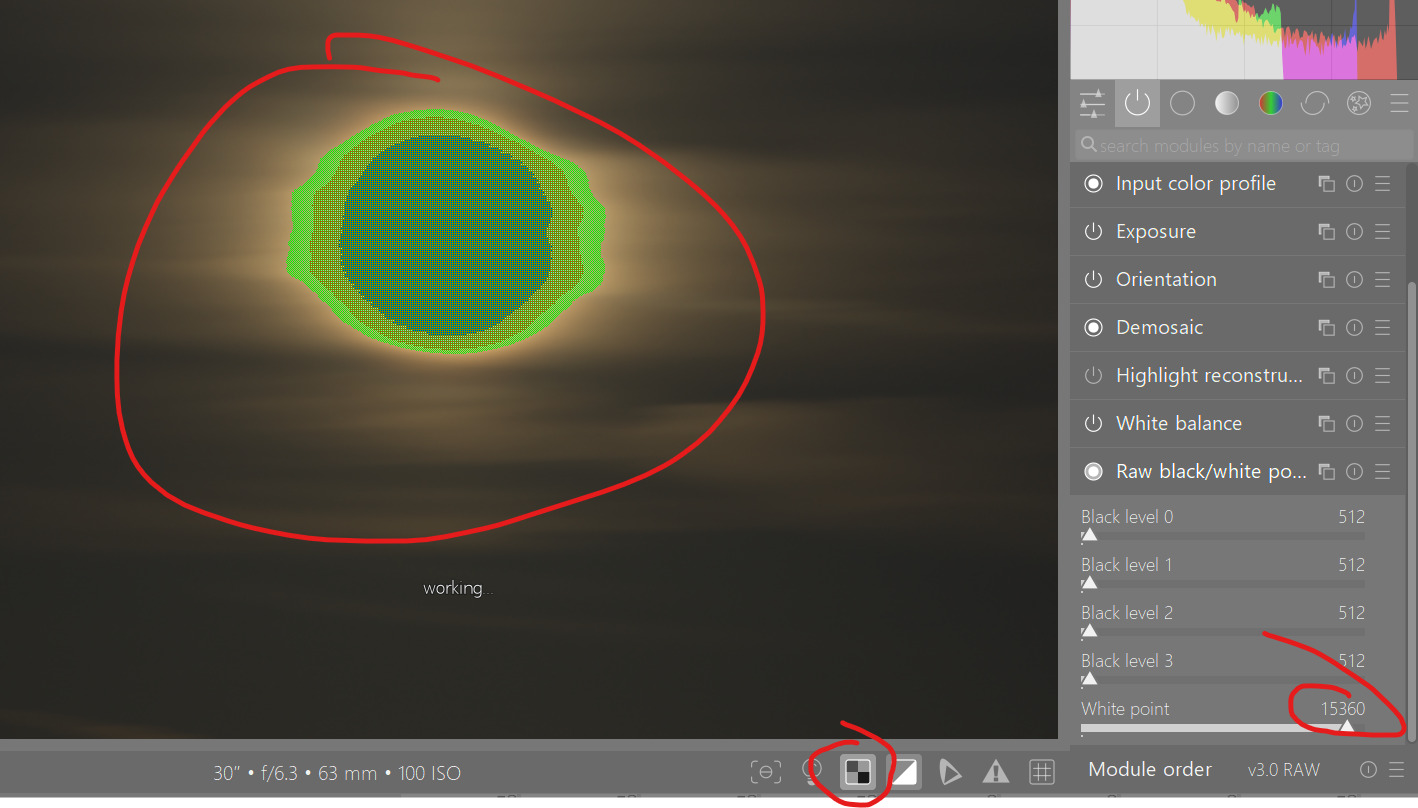Click the search modules field
Screen dimensions: 1418x808
click(x=1244, y=146)
